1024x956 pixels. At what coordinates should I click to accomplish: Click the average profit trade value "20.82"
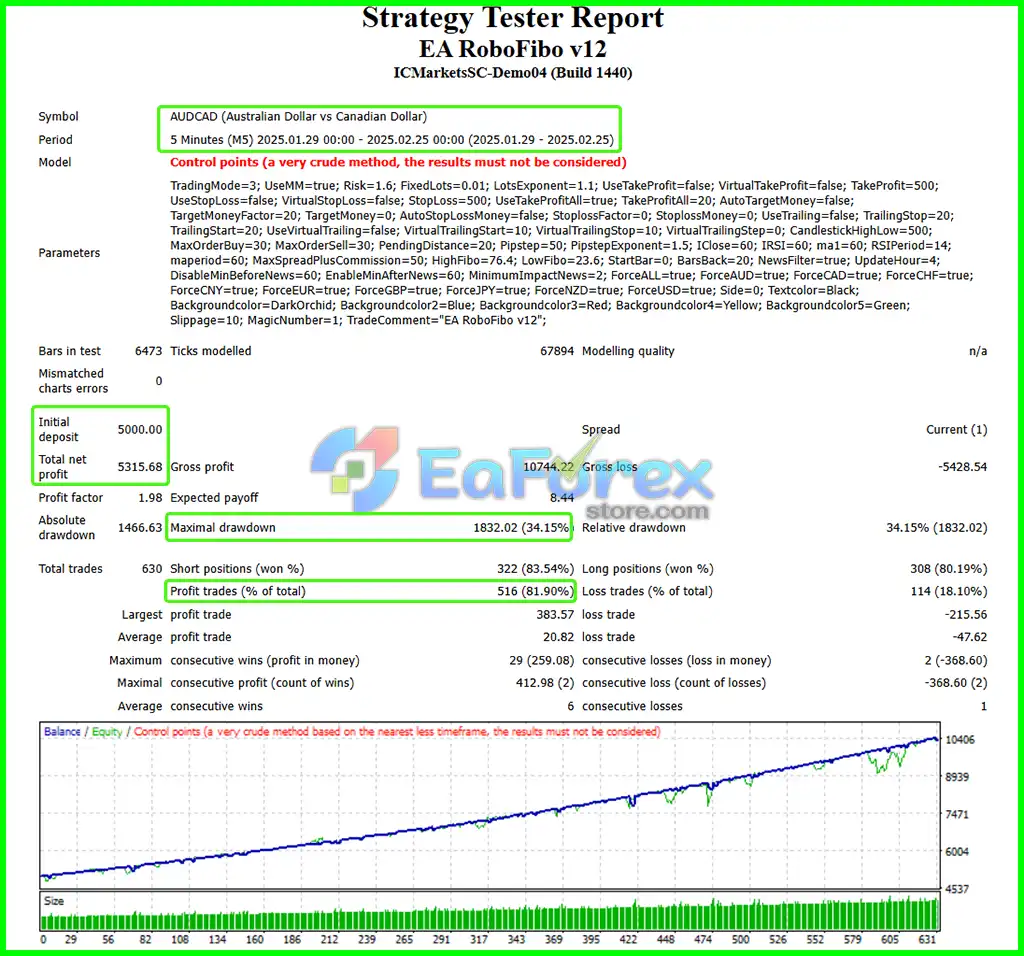coord(558,637)
